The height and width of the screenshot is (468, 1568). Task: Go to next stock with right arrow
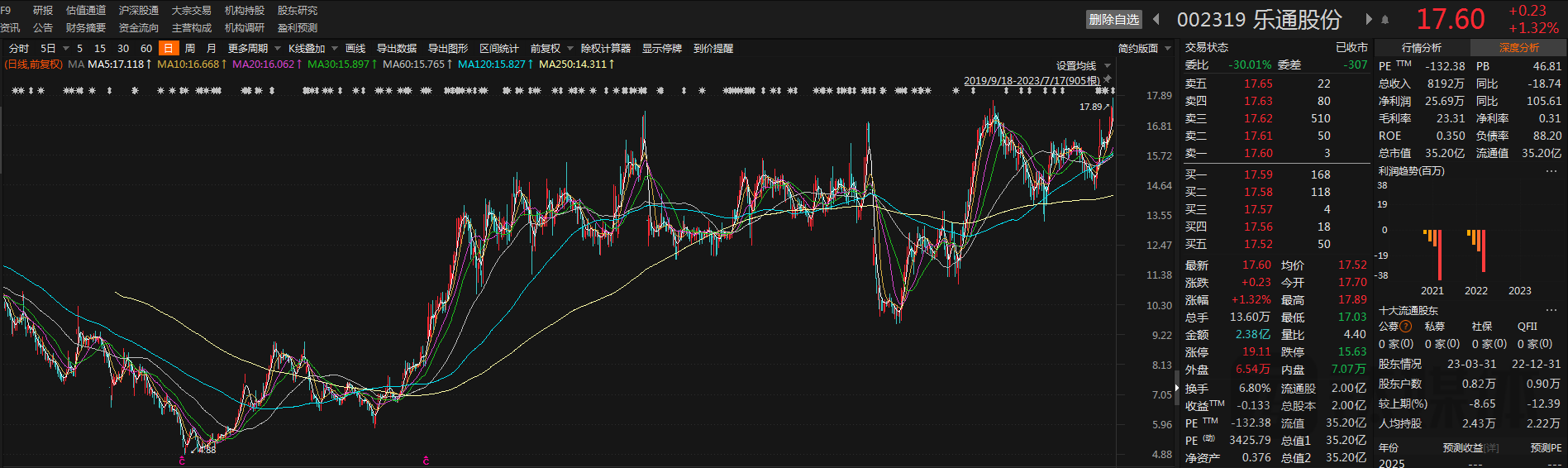point(1369,19)
